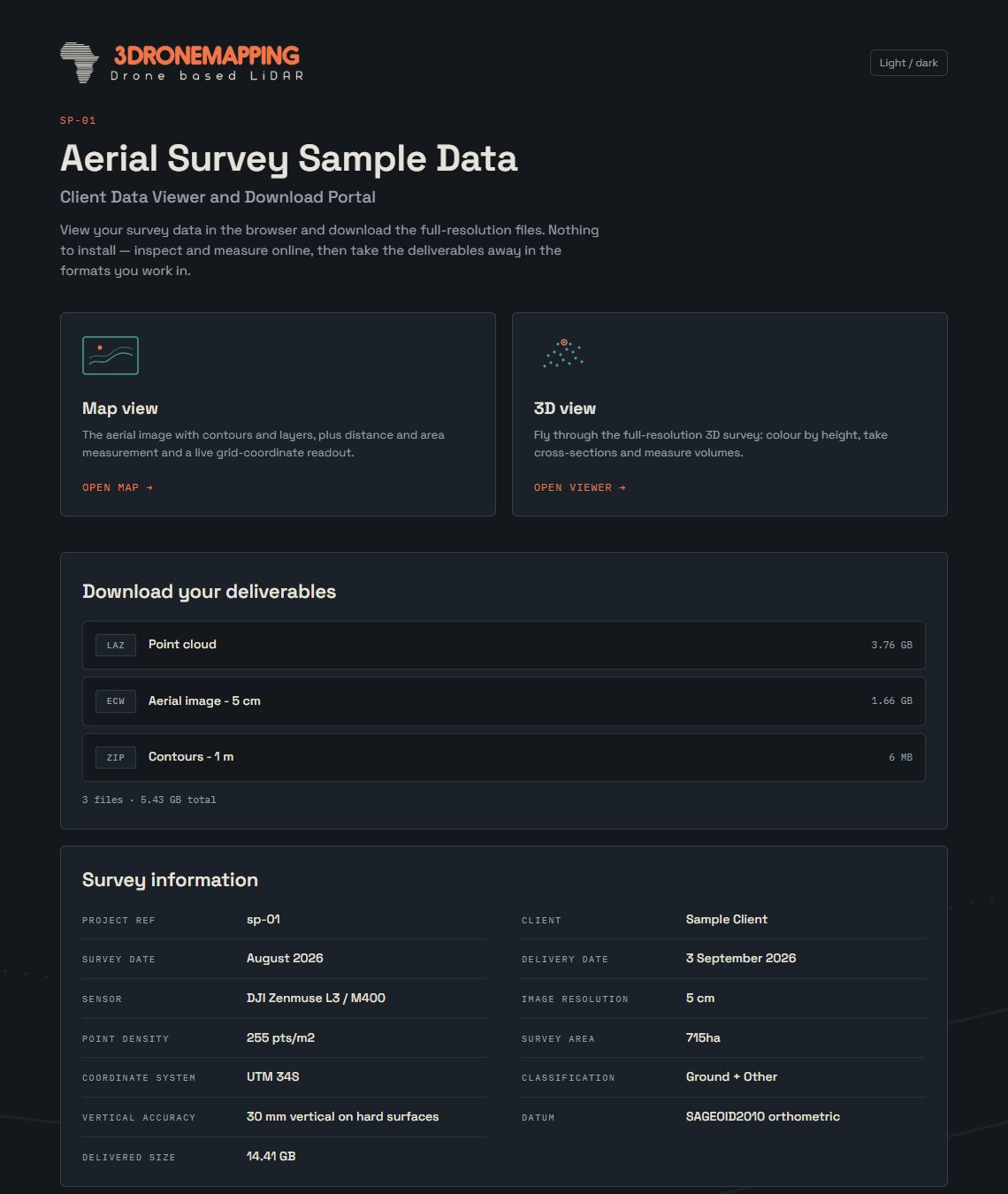Click the ECW format badge
Screen dimensions: 1008x1194
116,701
